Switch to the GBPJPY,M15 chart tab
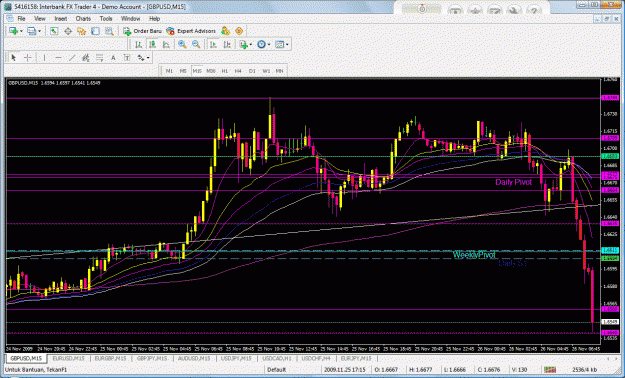This screenshot has height=378, width=625. pyautogui.click(x=152, y=358)
